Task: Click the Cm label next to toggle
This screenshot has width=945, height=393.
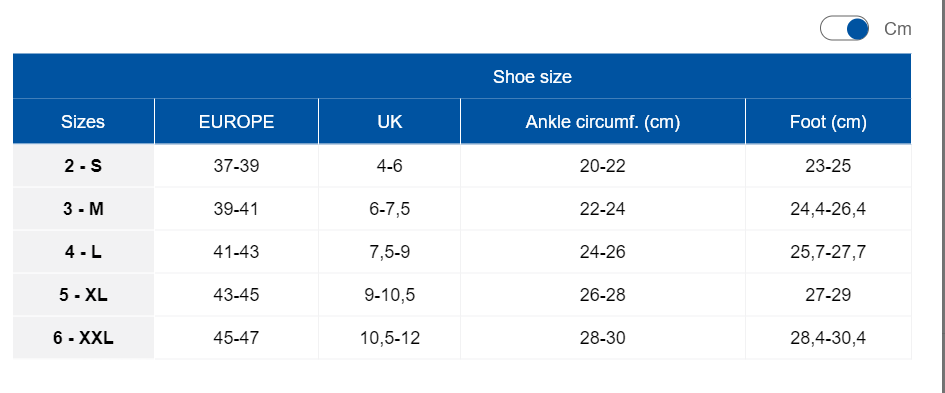Action: pyautogui.click(x=897, y=29)
